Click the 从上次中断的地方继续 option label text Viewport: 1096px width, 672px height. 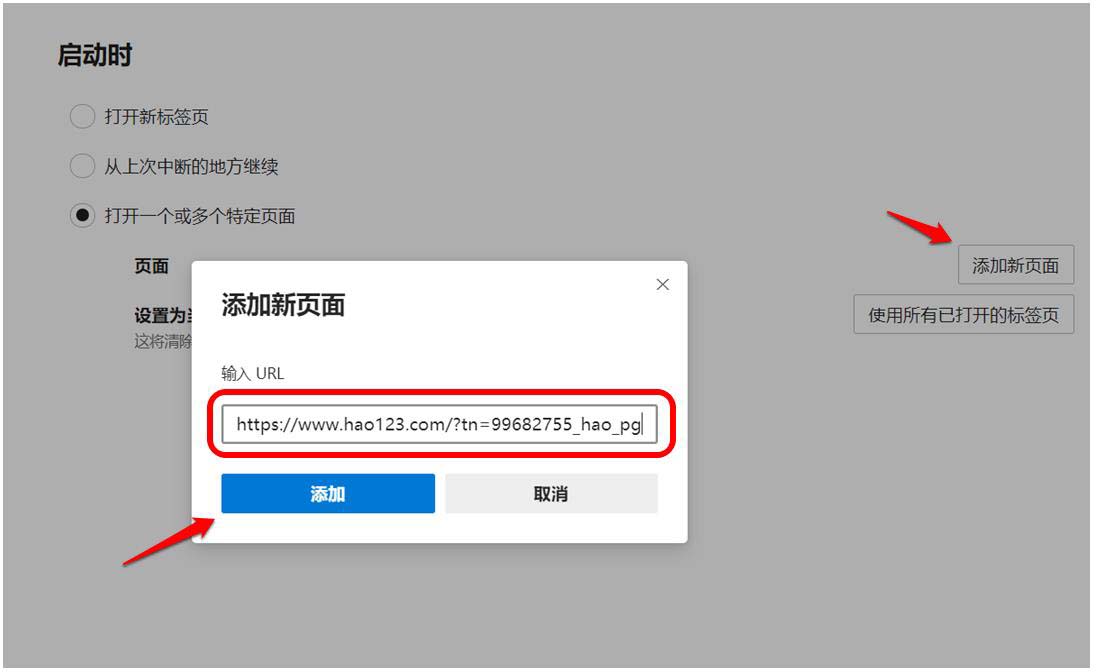pos(192,166)
